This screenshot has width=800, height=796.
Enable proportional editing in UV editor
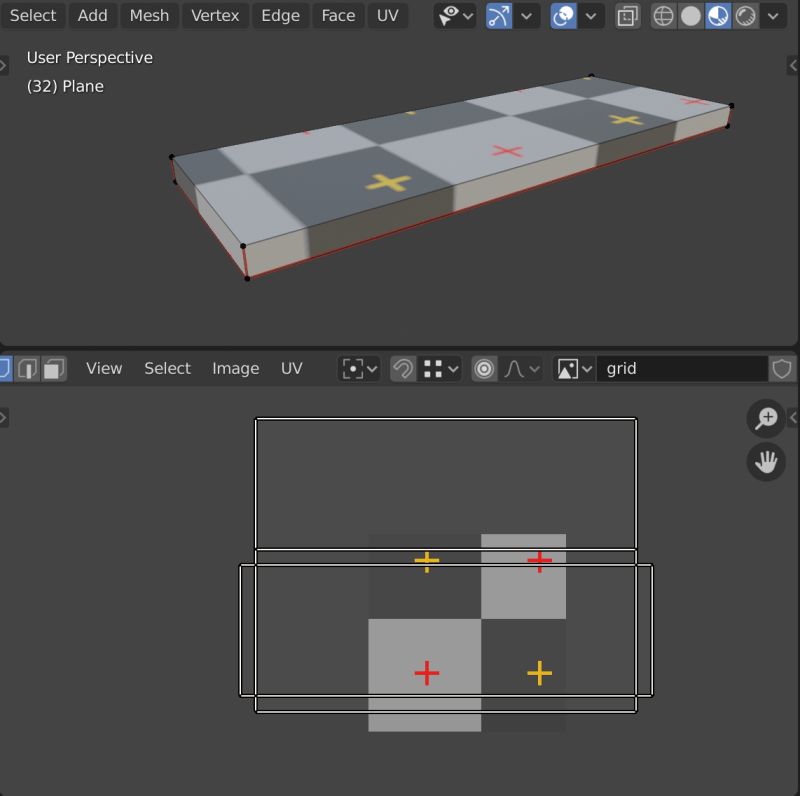click(x=484, y=368)
